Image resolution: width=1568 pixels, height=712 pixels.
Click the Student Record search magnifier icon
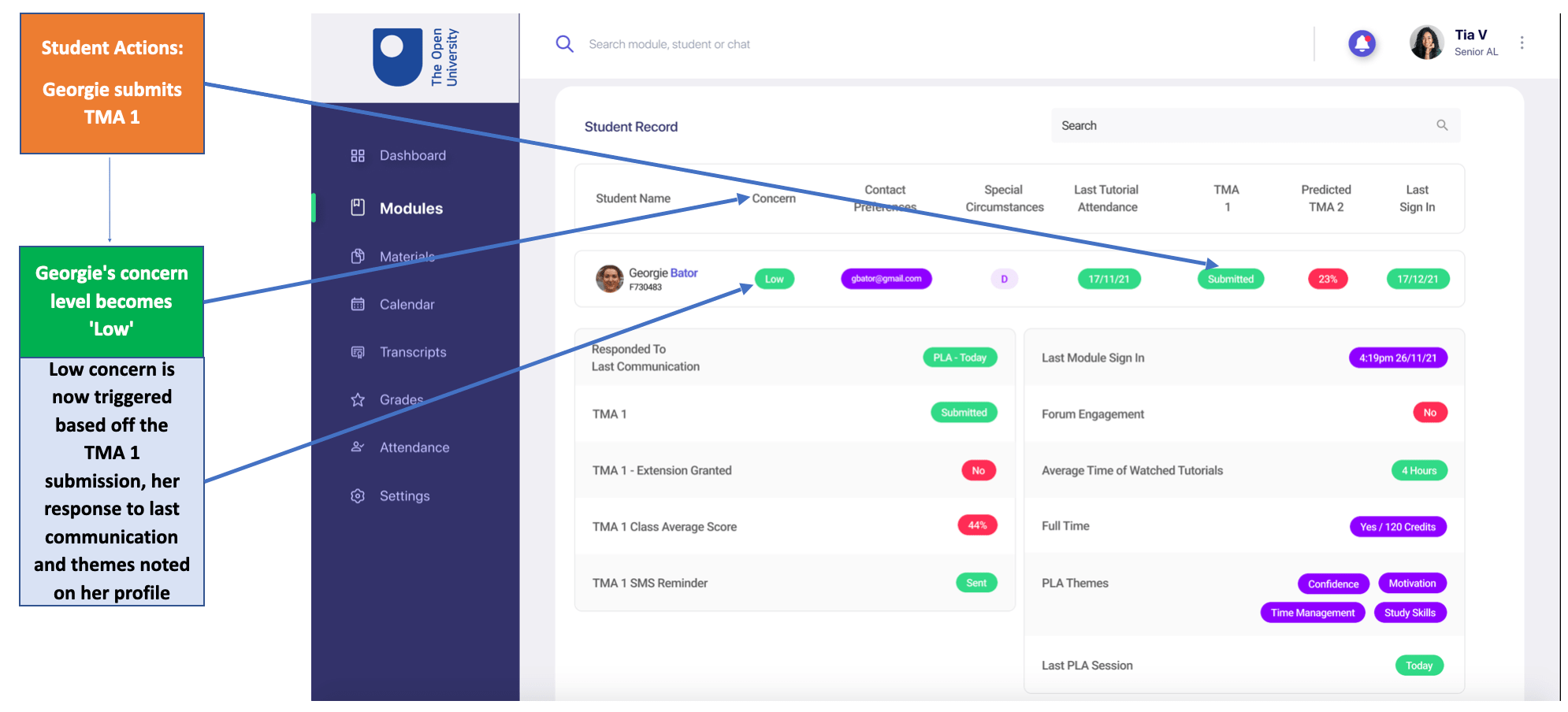pos(1441,125)
